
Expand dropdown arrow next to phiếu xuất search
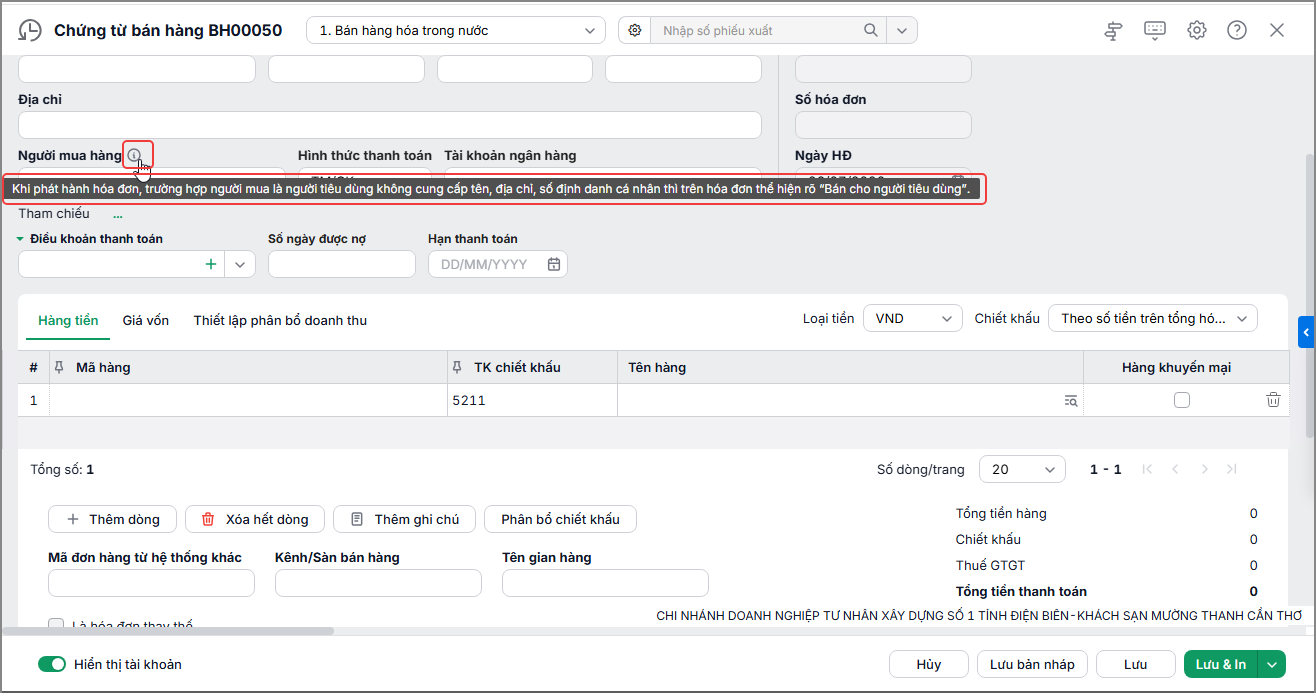902,30
